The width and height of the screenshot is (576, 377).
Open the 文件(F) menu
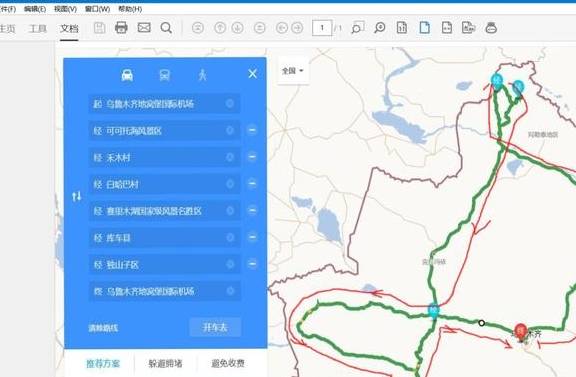pos(7,9)
